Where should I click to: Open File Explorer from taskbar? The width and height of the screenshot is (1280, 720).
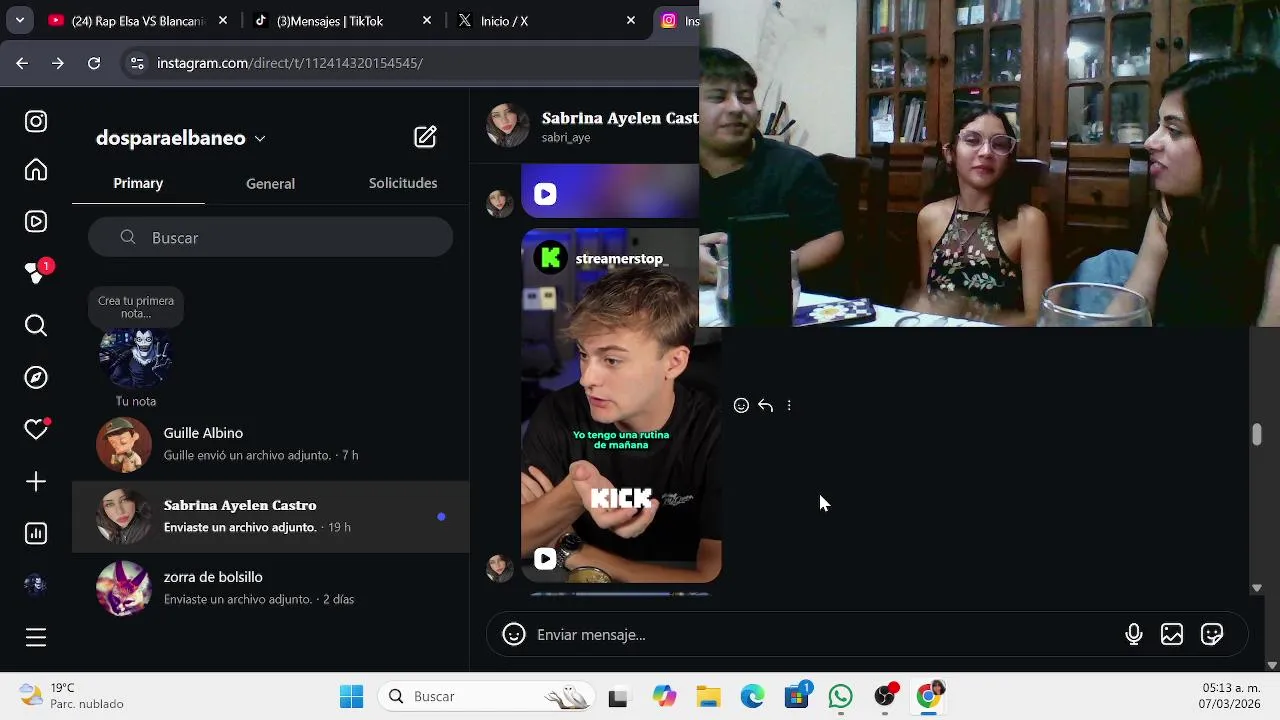(x=708, y=696)
